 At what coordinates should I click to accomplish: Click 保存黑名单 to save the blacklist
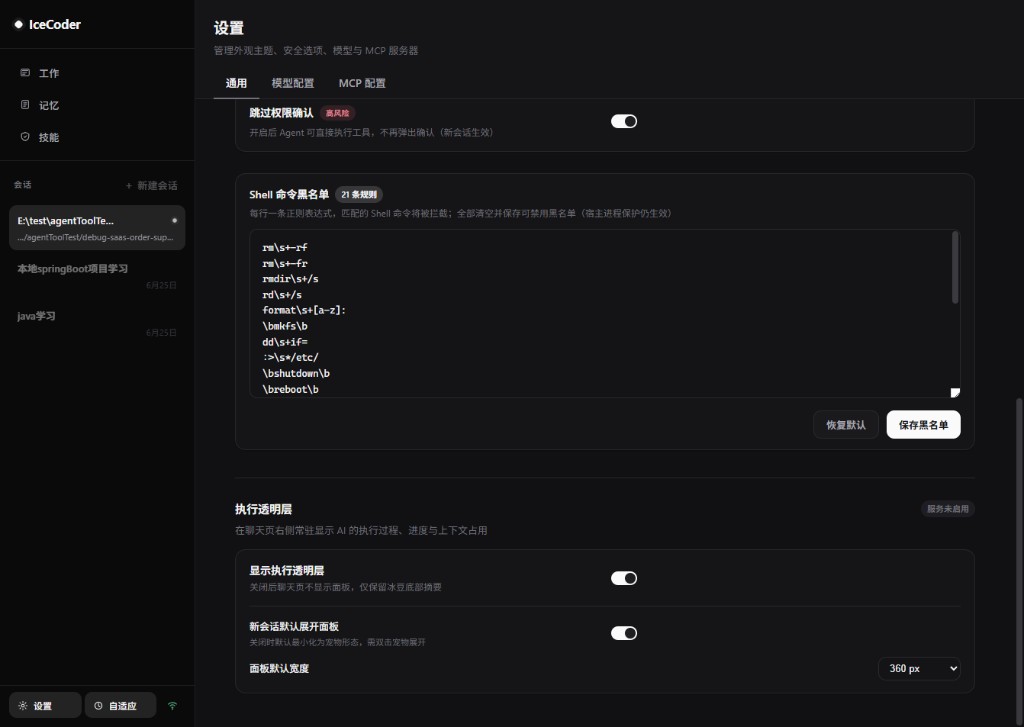tap(923, 425)
